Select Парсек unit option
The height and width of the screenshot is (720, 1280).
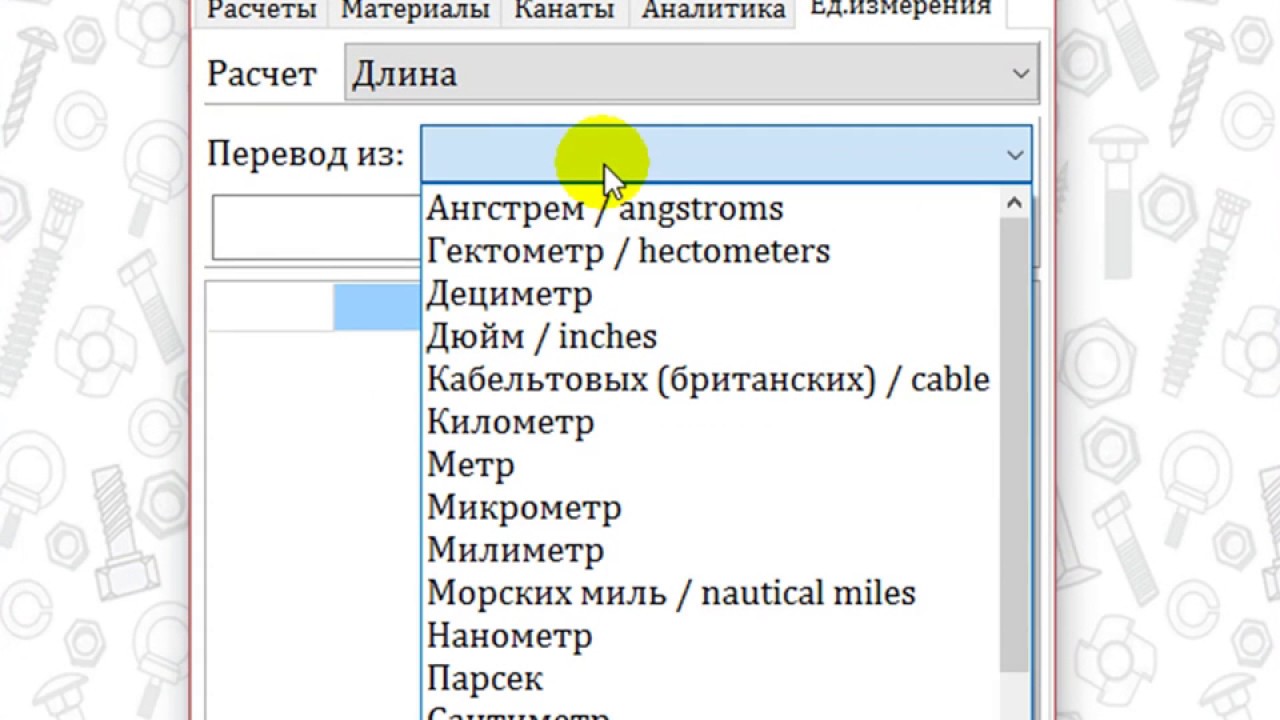point(485,680)
